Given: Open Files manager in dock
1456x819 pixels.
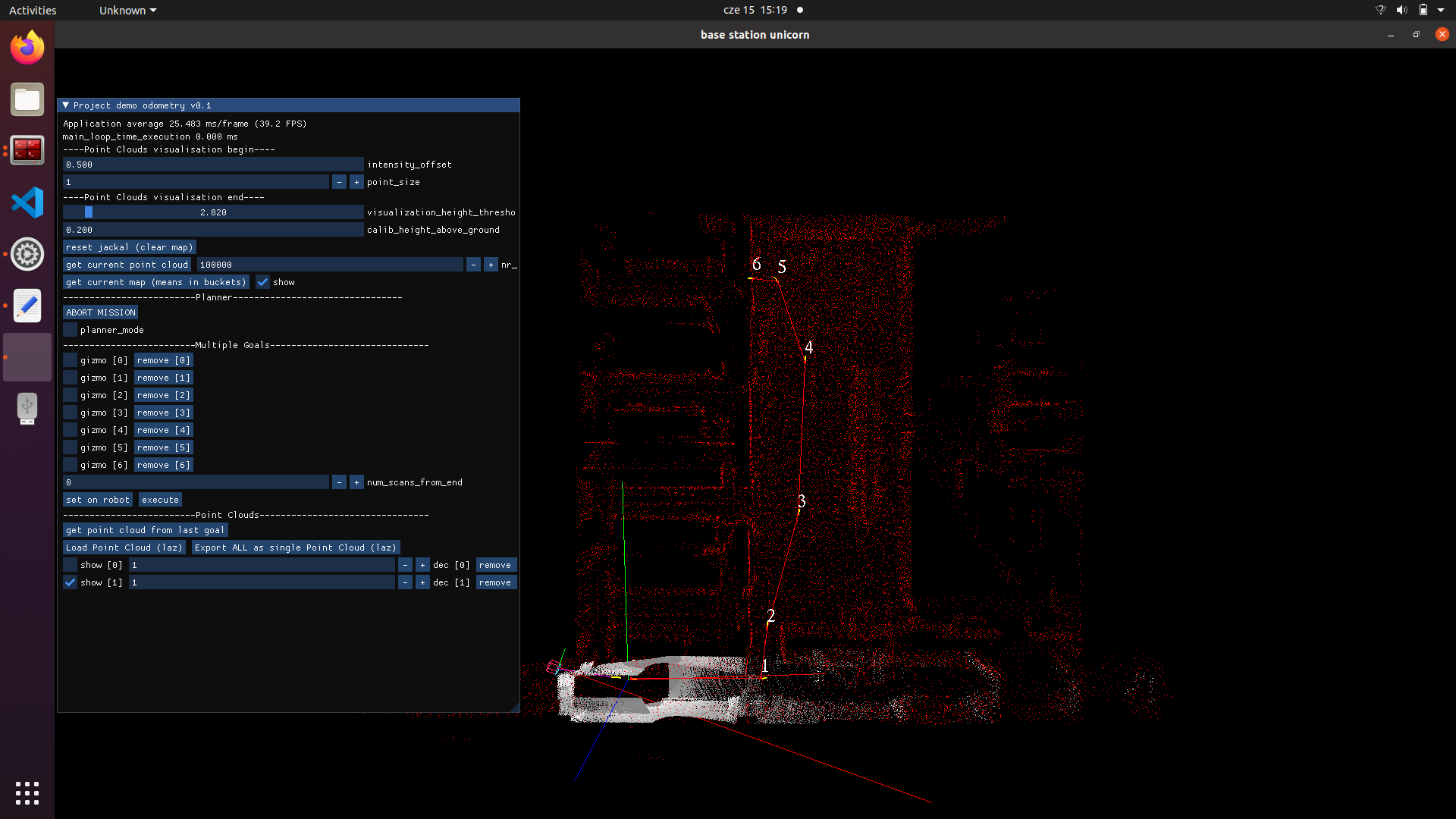Looking at the screenshot, I should click(x=27, y=99).
